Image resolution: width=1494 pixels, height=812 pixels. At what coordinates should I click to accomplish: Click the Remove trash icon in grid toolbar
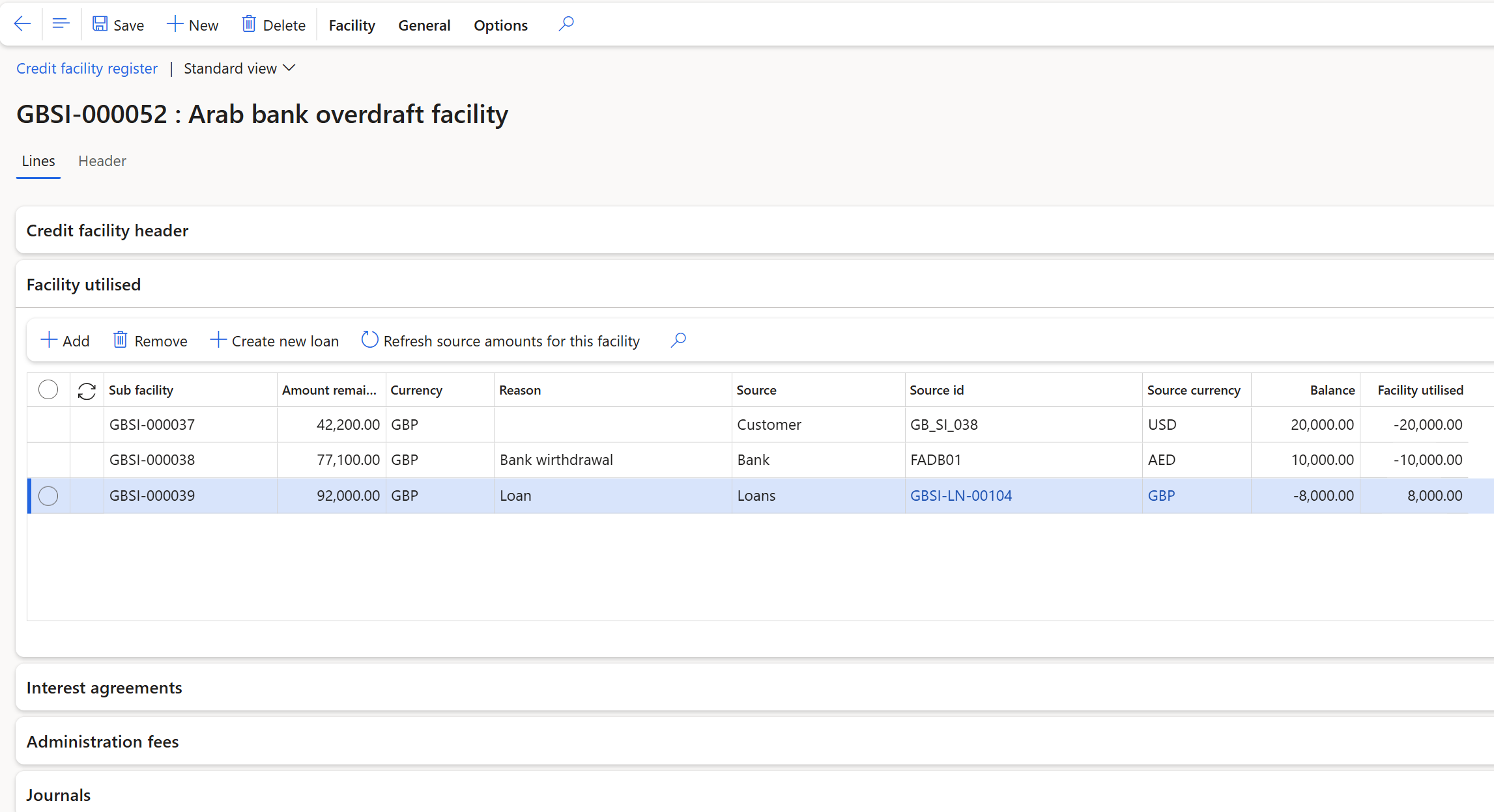[120, 340]
